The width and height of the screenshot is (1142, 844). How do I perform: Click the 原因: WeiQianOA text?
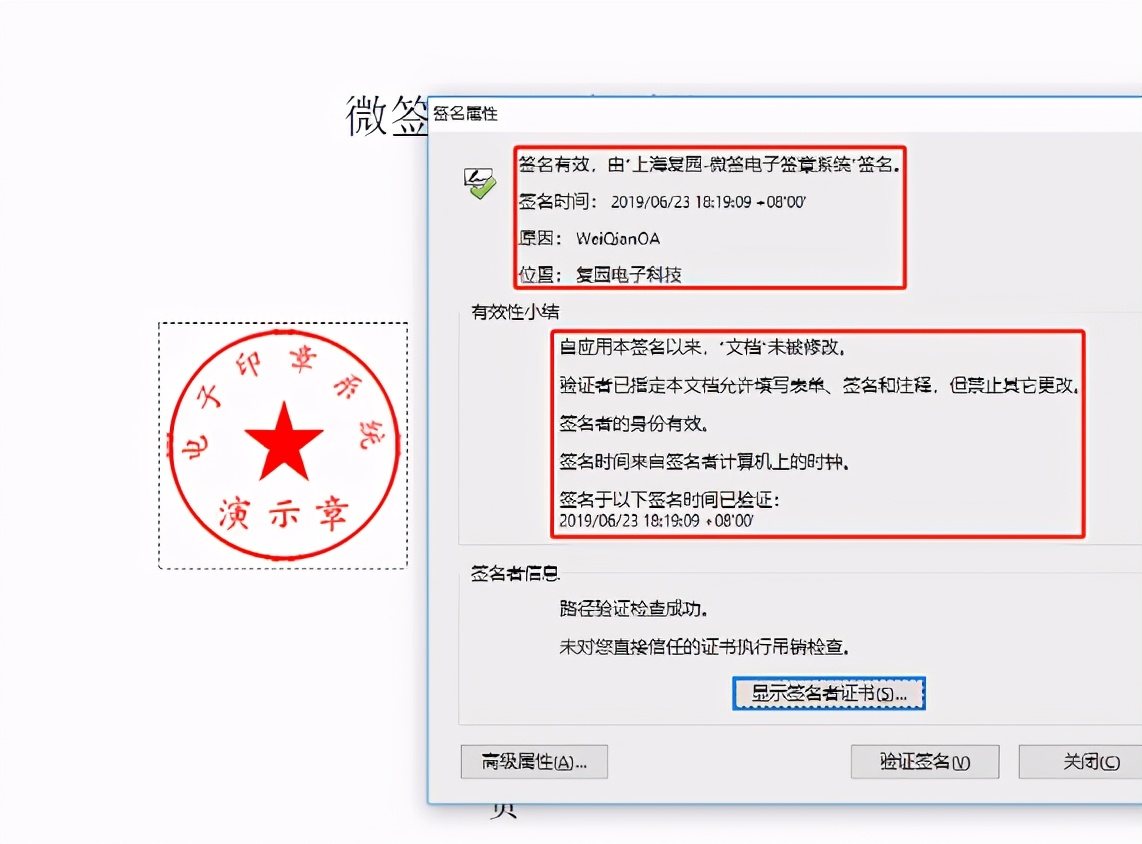pyautogui.click(x=589, y=238)
